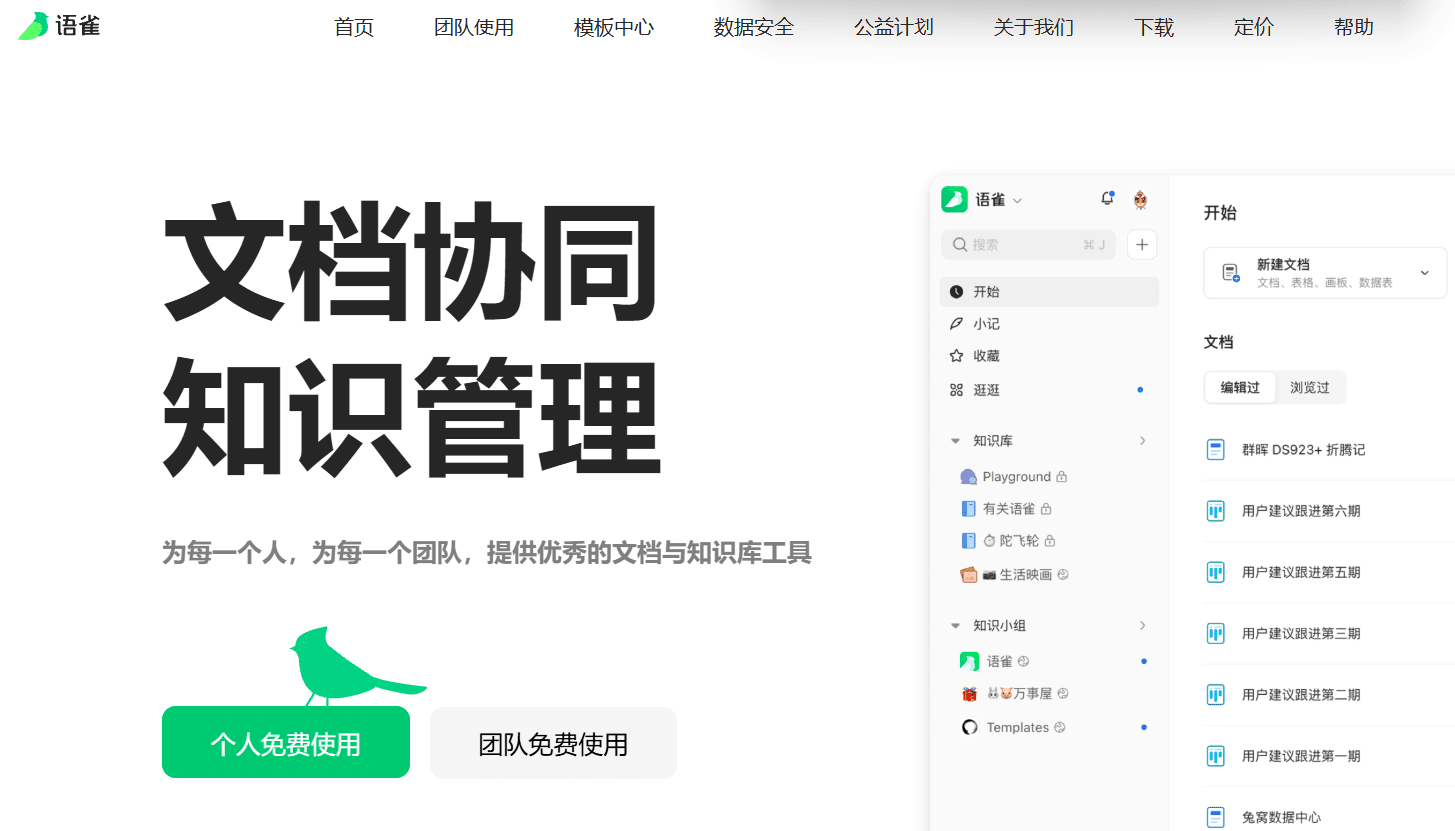Screen dimensions: 1455x831
Task: Open 下载 in the top navigation
Action: pyautogui.click(x=1154, y=28)
